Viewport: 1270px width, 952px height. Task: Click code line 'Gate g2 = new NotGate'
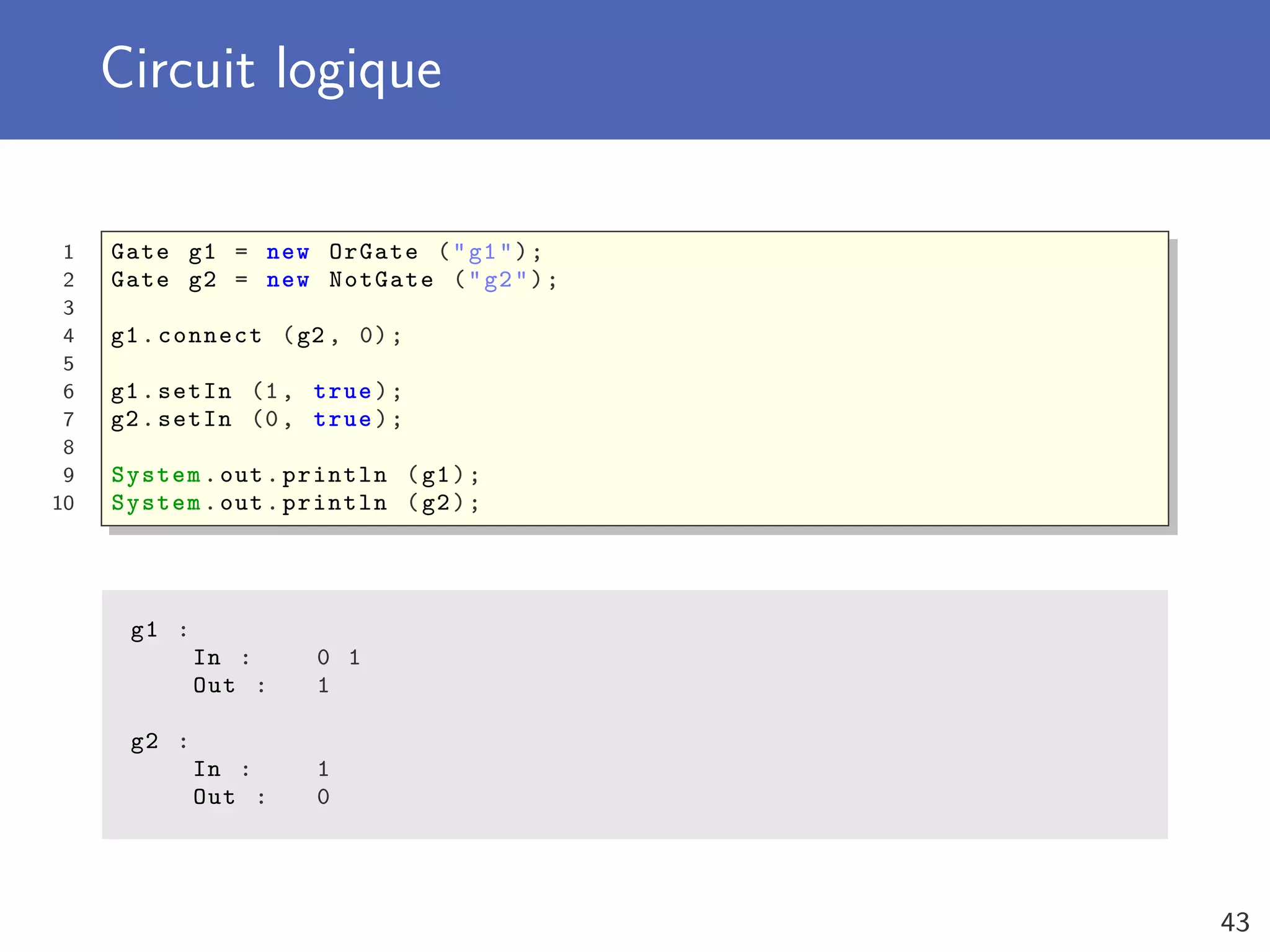point(334,280)
